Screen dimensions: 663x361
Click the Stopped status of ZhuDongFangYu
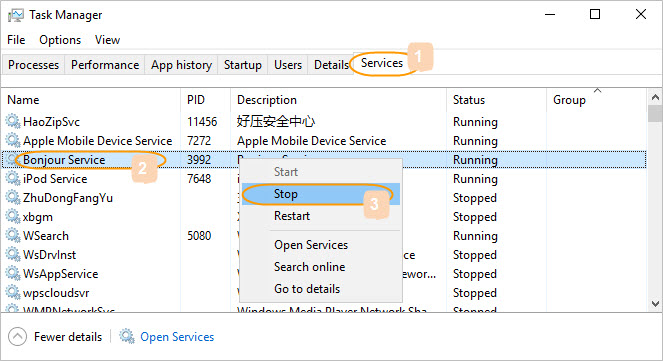pos(474,198)
